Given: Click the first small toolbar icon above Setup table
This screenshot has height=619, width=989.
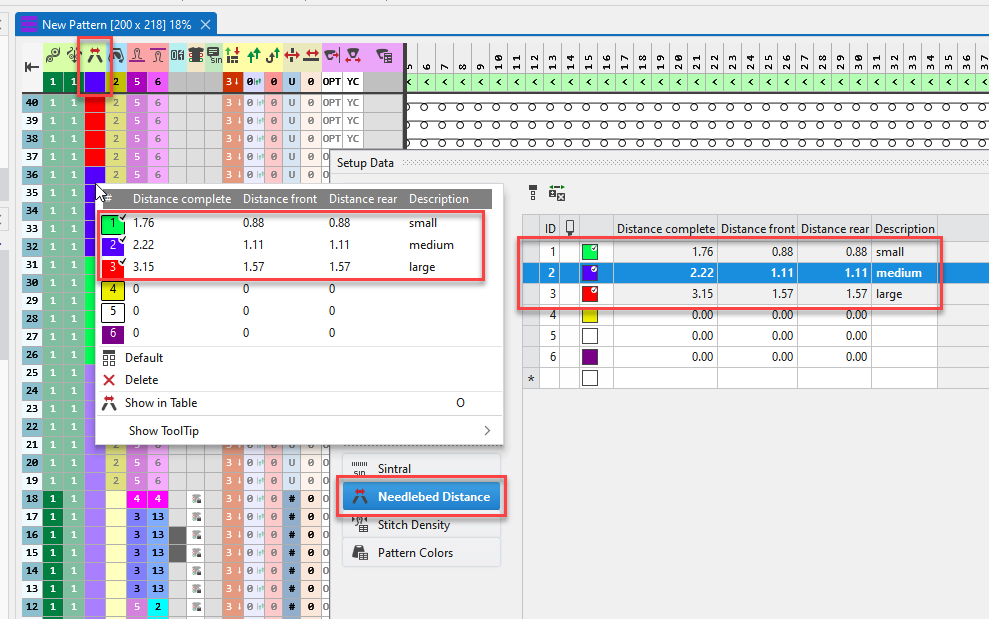Looking at the screenshot, I should click(533, 192).
